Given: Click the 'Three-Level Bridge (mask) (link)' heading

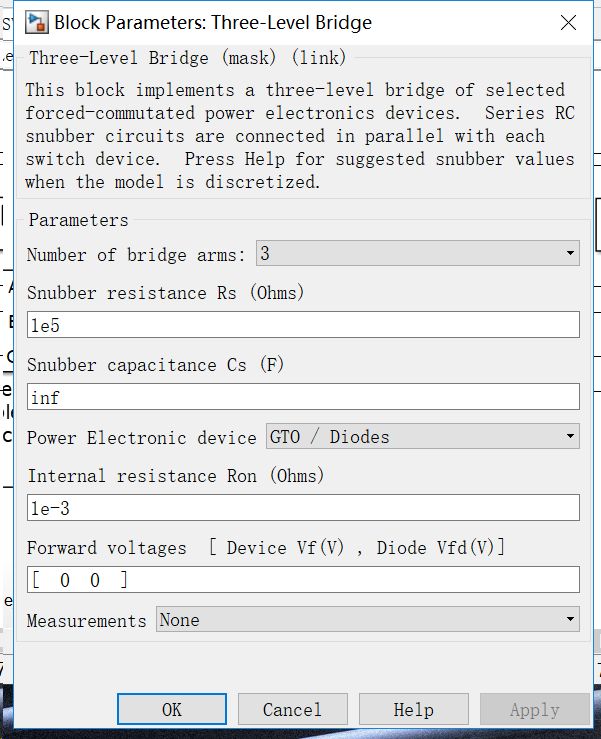Looking at the screenshot, I should click(188, 58).
